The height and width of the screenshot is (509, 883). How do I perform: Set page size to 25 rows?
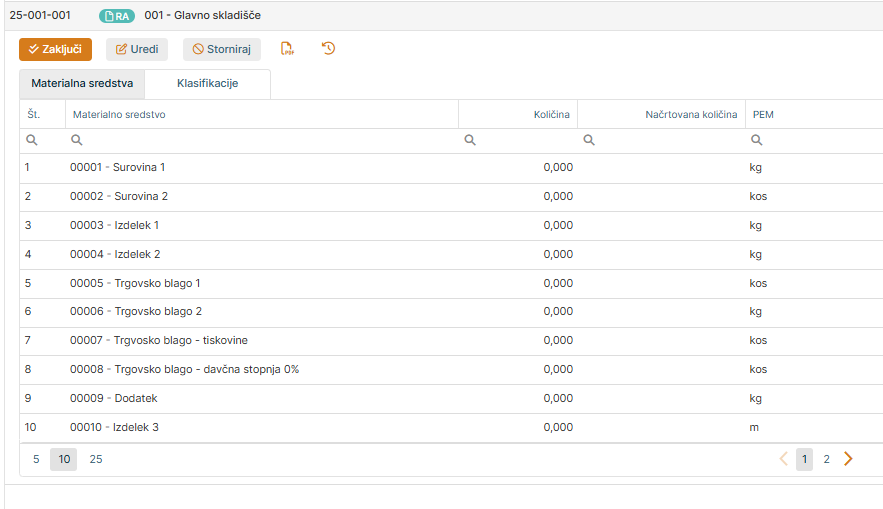96,459
